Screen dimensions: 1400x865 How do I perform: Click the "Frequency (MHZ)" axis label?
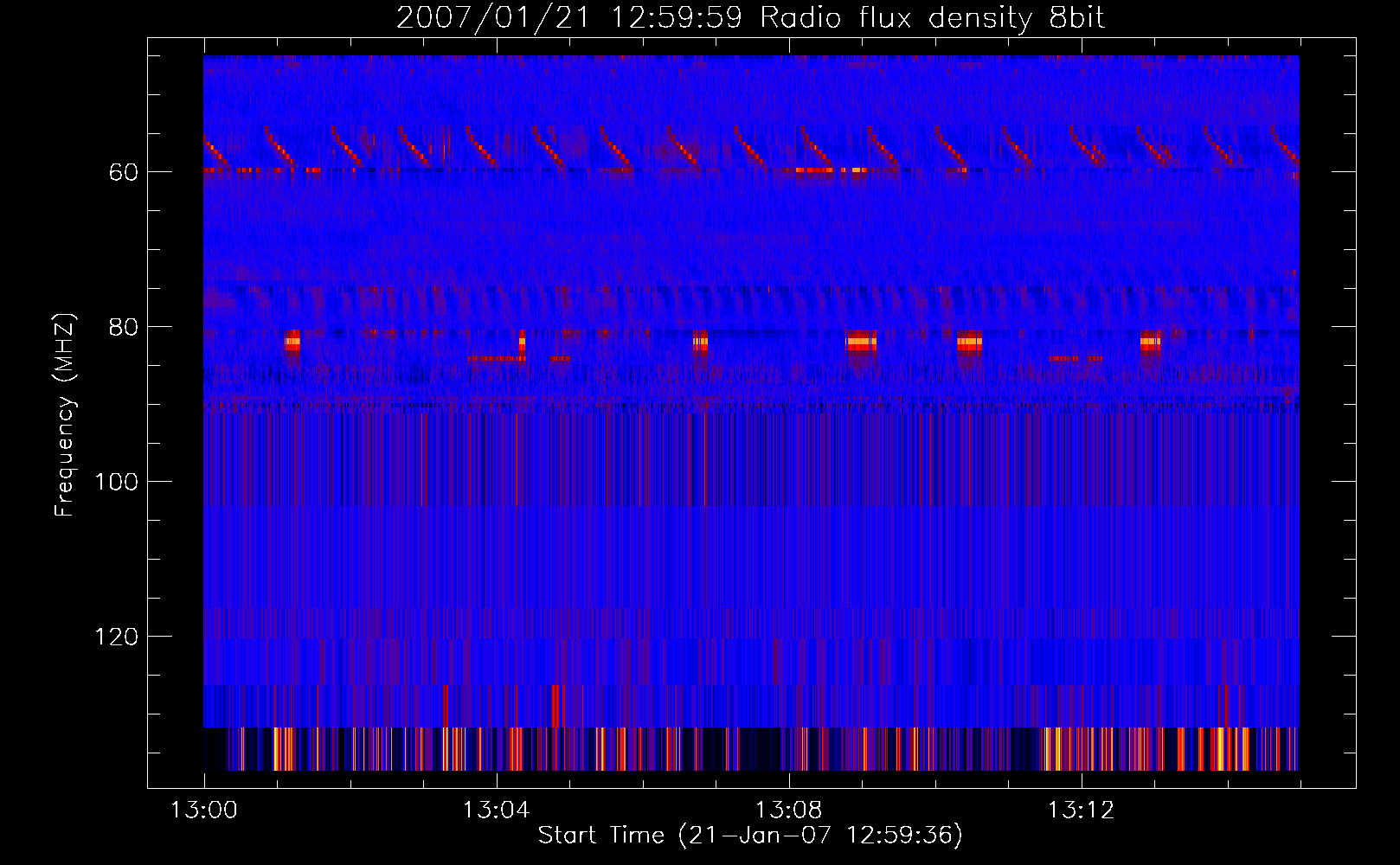[x=65, y=415]
